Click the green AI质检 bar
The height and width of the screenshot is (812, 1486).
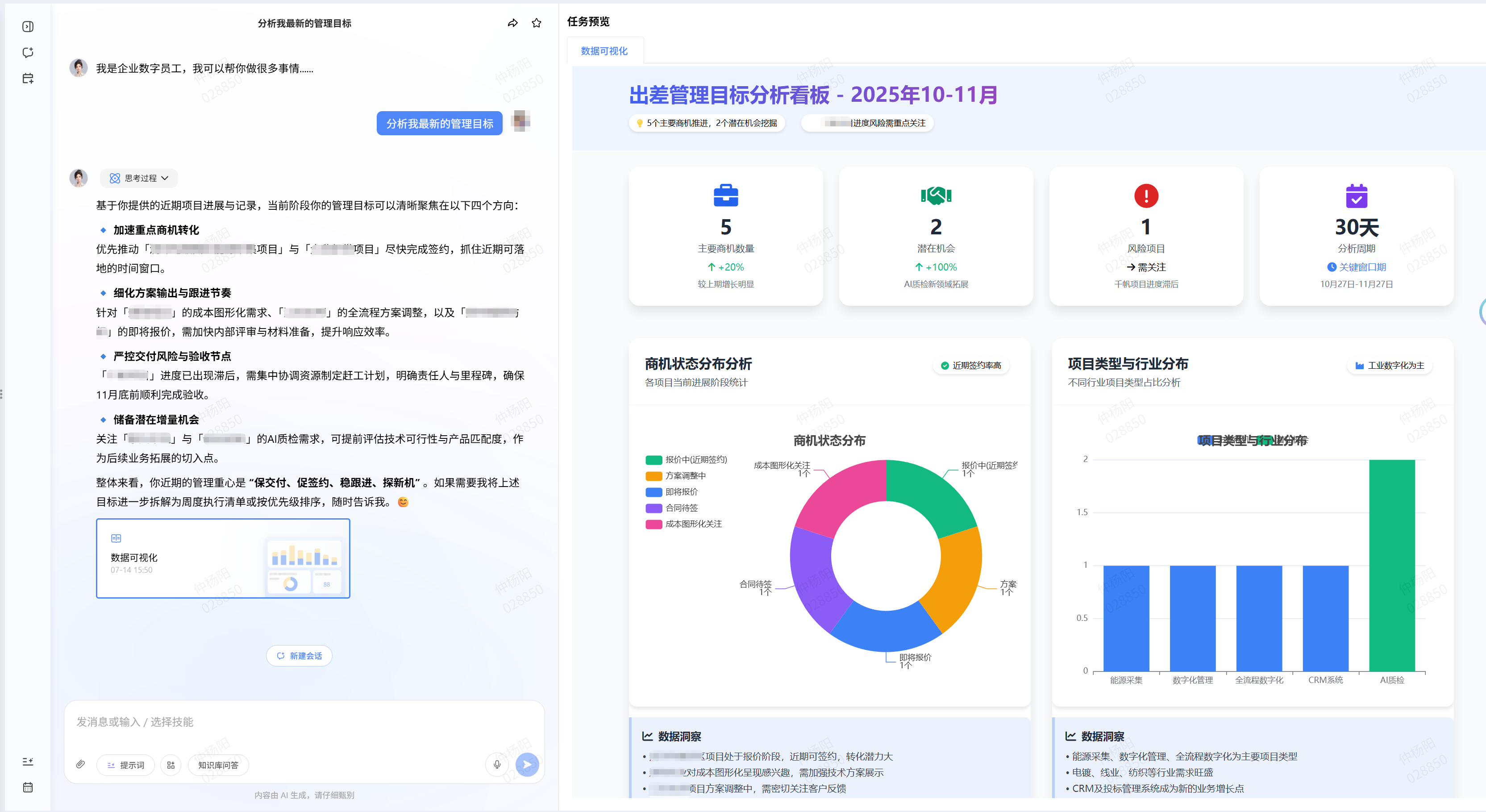(1392, 565)
